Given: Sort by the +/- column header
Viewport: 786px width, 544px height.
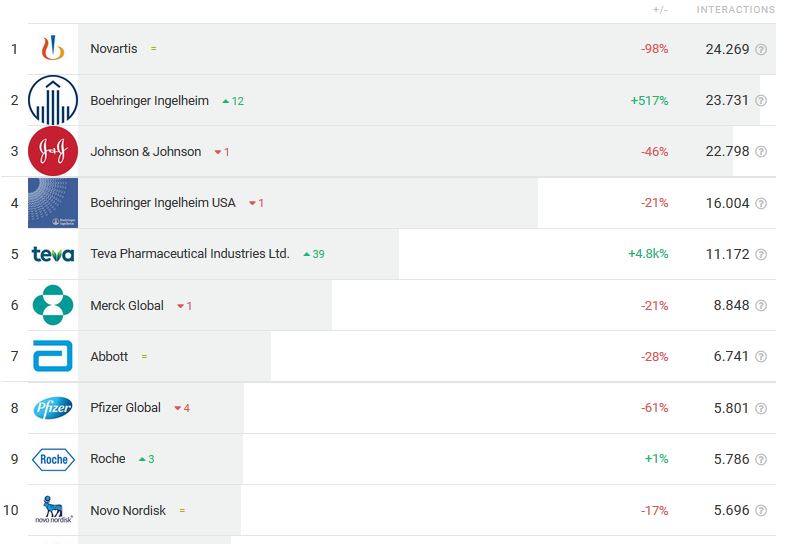Looking at the screenshot, I should pos(660,10).
